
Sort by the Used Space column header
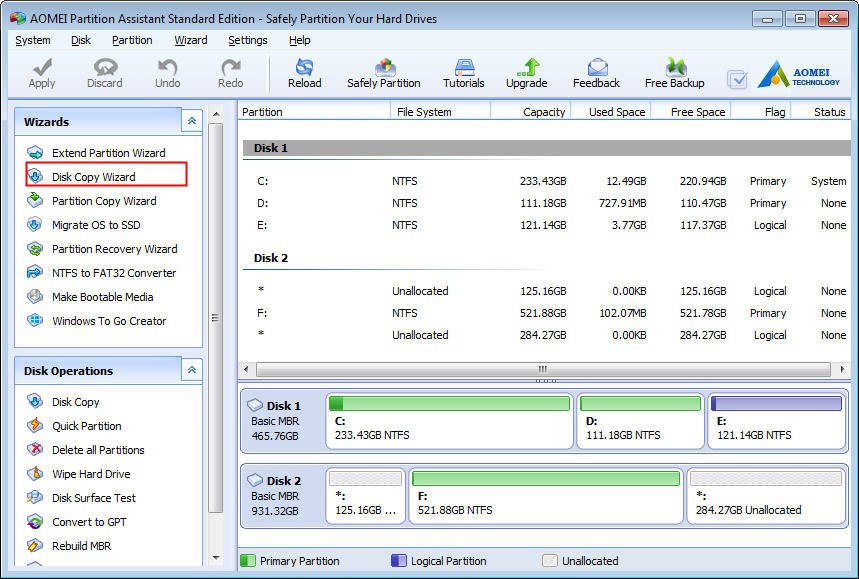tap(611, 112)
